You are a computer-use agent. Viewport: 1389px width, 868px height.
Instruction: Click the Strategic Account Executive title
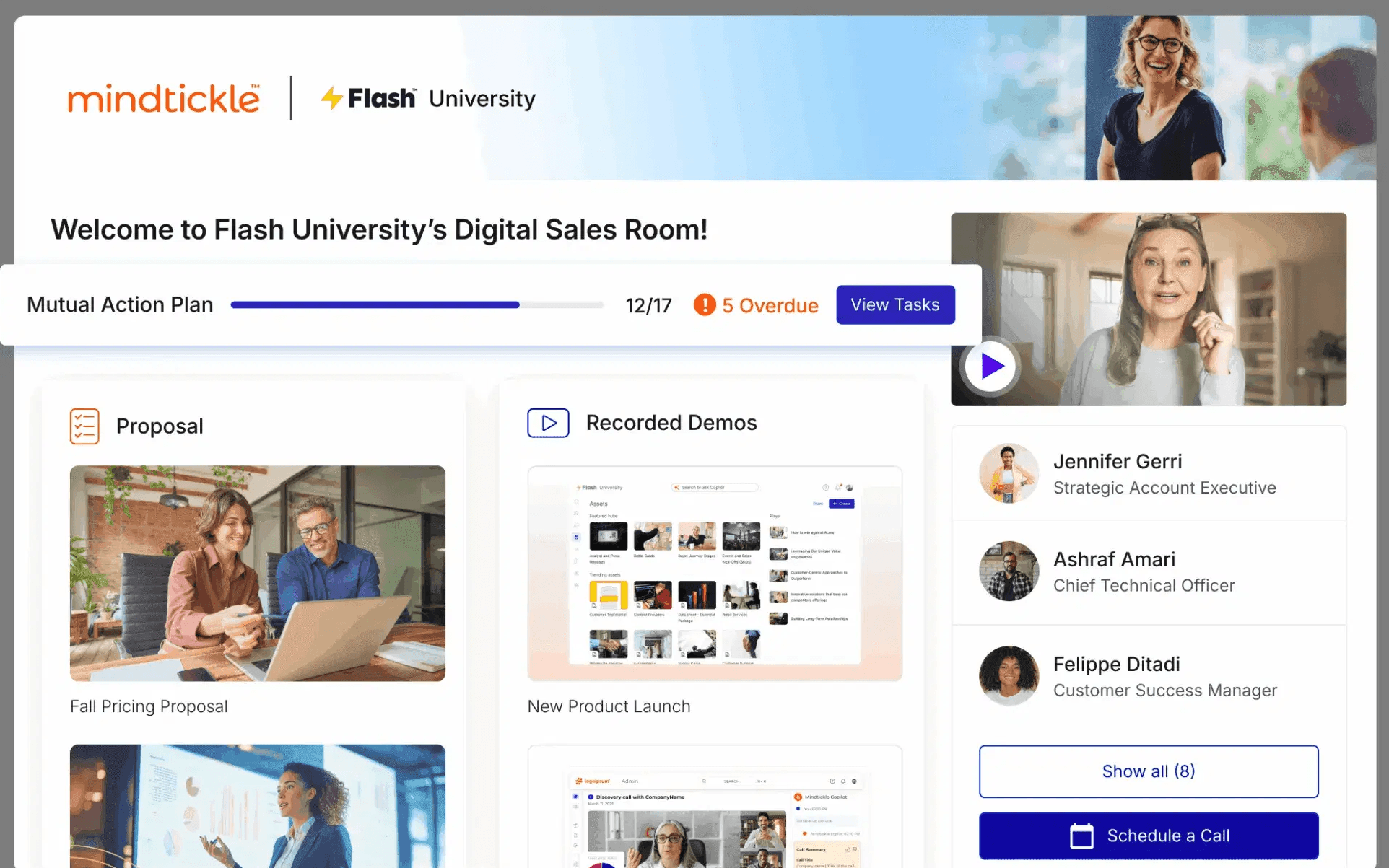(x=1164, y=488)
